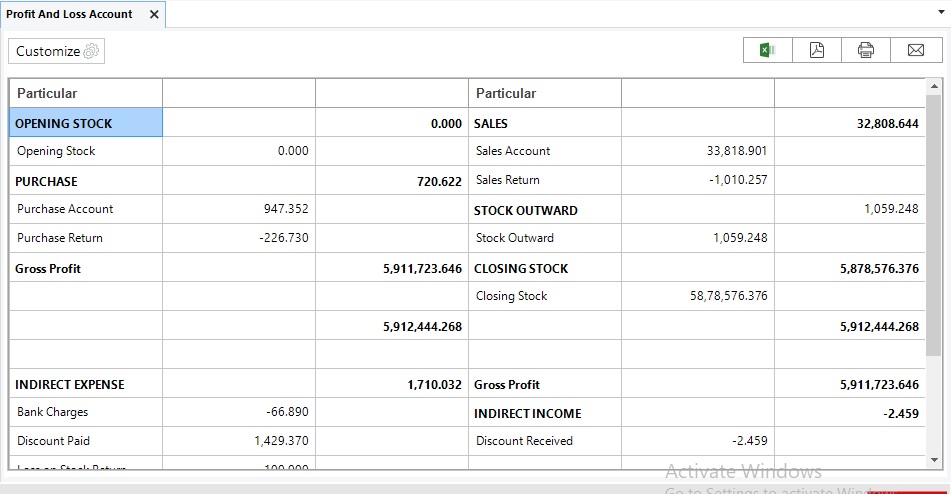Close the Profit And Loss Account tab
The image size is (951, 494).
point(154,15)
